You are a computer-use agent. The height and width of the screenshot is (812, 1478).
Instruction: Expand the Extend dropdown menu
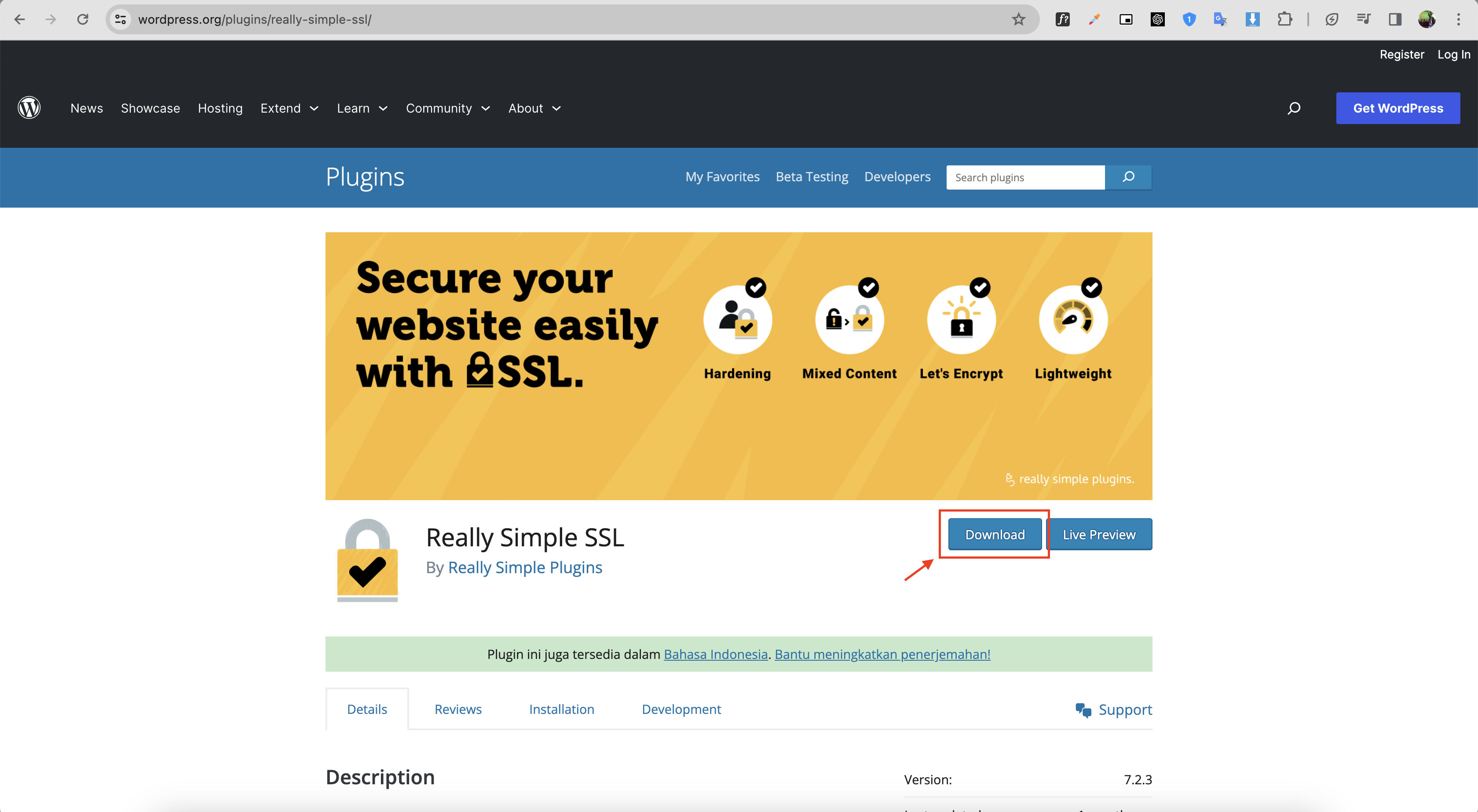(x=289, y=108)
